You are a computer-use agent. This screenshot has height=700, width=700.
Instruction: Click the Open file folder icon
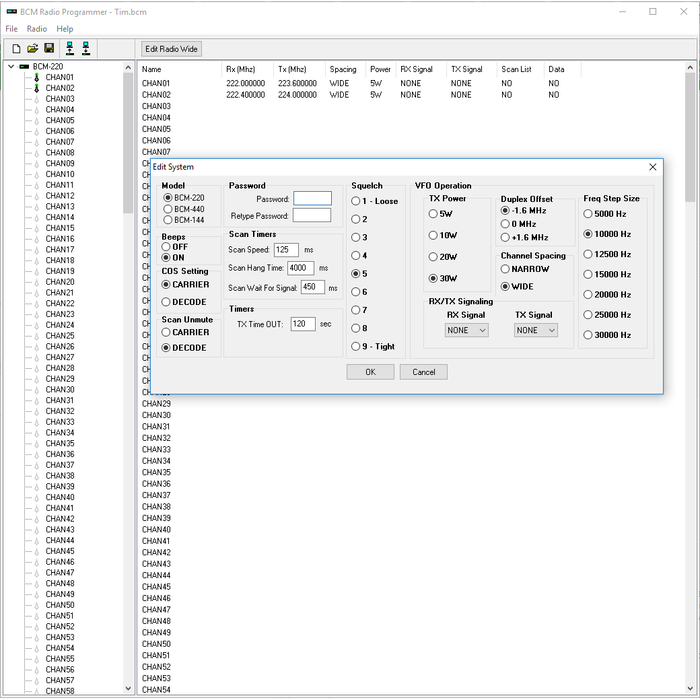[x=32, y=48]
